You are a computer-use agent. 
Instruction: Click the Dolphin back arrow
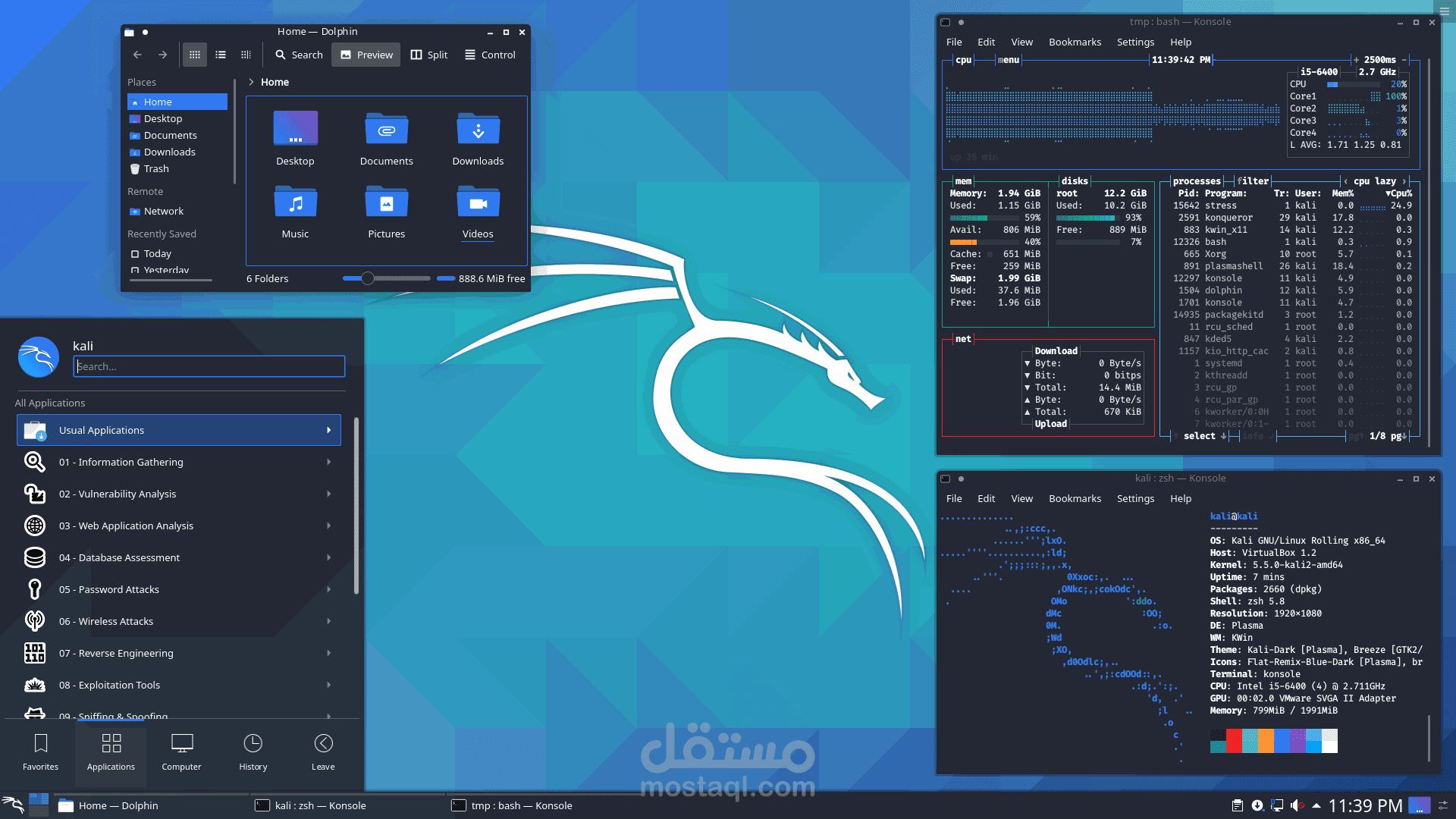tap(137, 55)
